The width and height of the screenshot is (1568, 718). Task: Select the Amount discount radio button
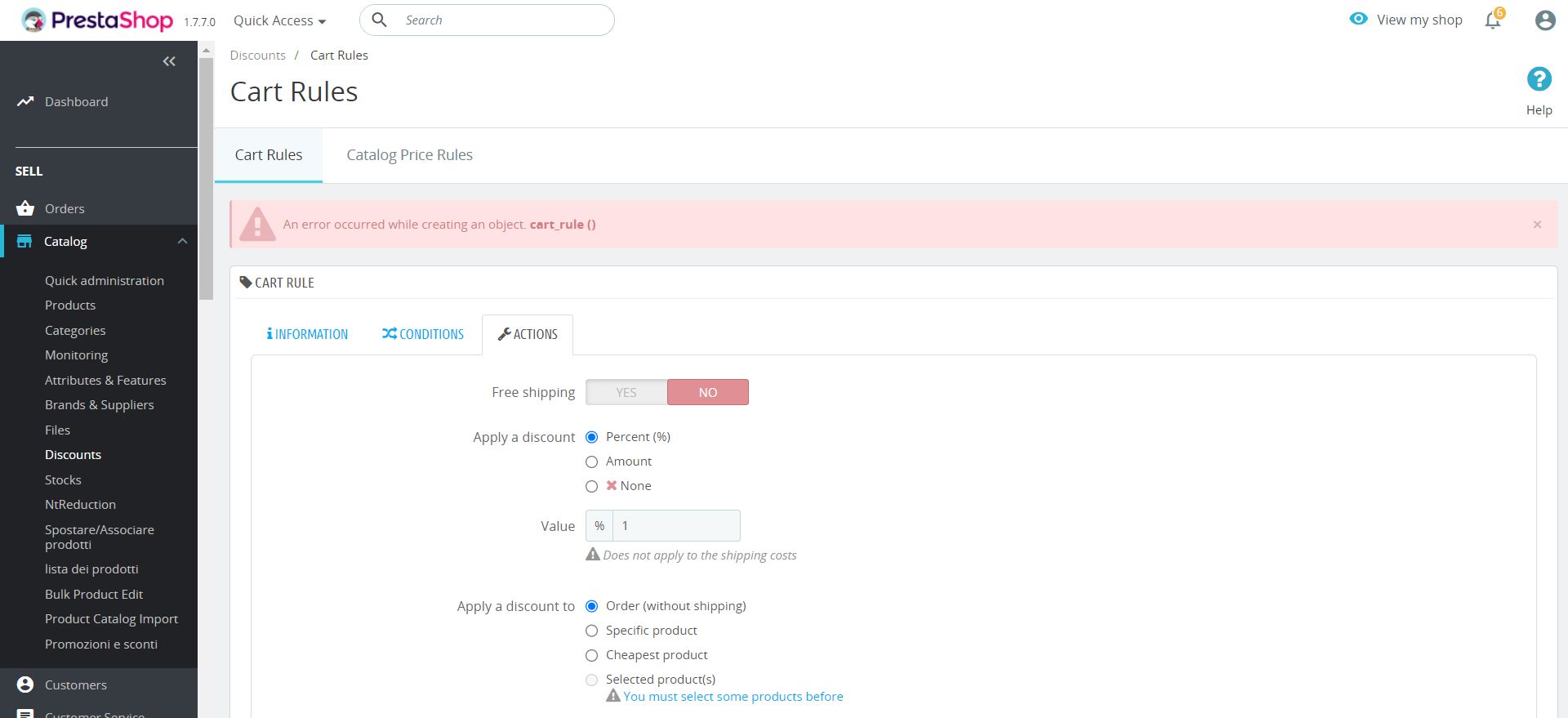pos(592,462)
